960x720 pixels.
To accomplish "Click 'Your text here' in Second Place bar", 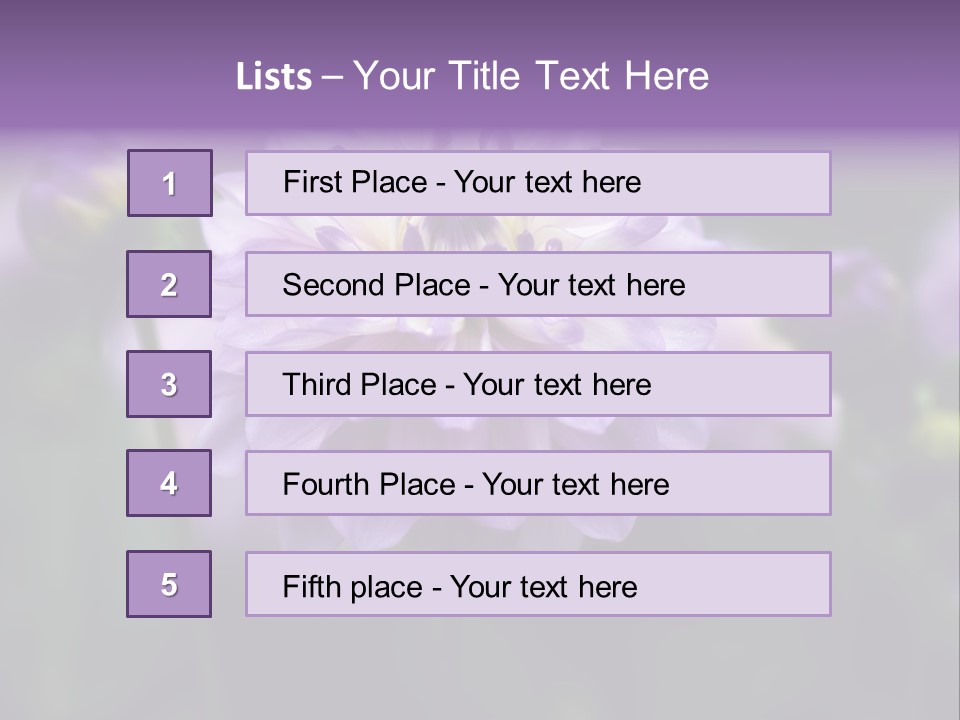I will (x=591, y=285).
